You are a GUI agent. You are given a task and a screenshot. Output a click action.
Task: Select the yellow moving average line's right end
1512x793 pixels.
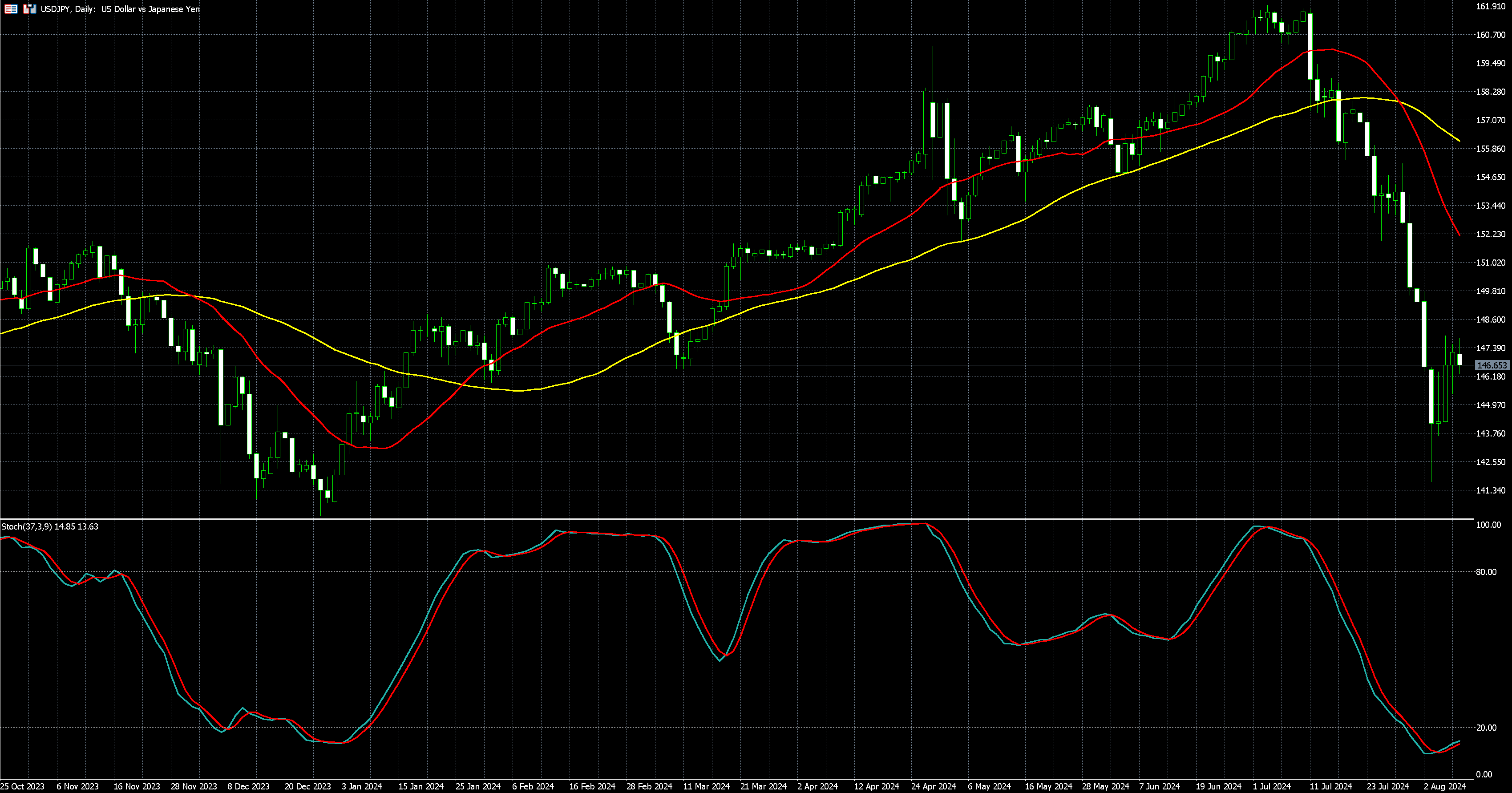[1458, 140]
